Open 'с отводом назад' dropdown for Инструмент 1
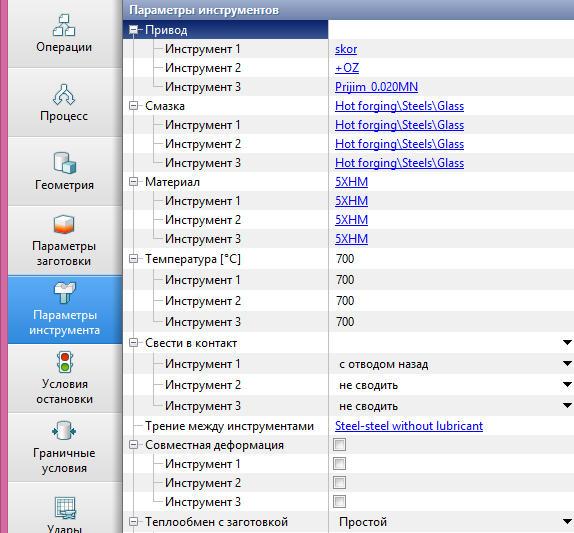 [567, 364]
